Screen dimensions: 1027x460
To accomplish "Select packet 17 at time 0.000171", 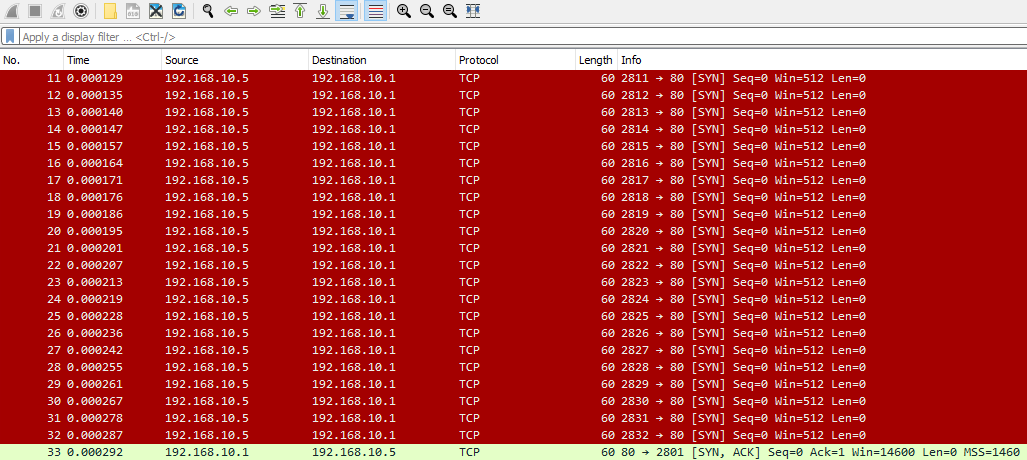I will [514, 180].
